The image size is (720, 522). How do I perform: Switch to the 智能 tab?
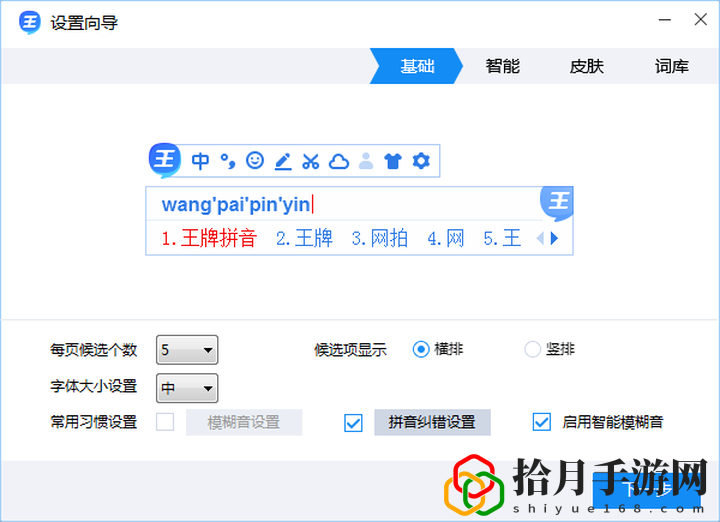pos(502,66)
